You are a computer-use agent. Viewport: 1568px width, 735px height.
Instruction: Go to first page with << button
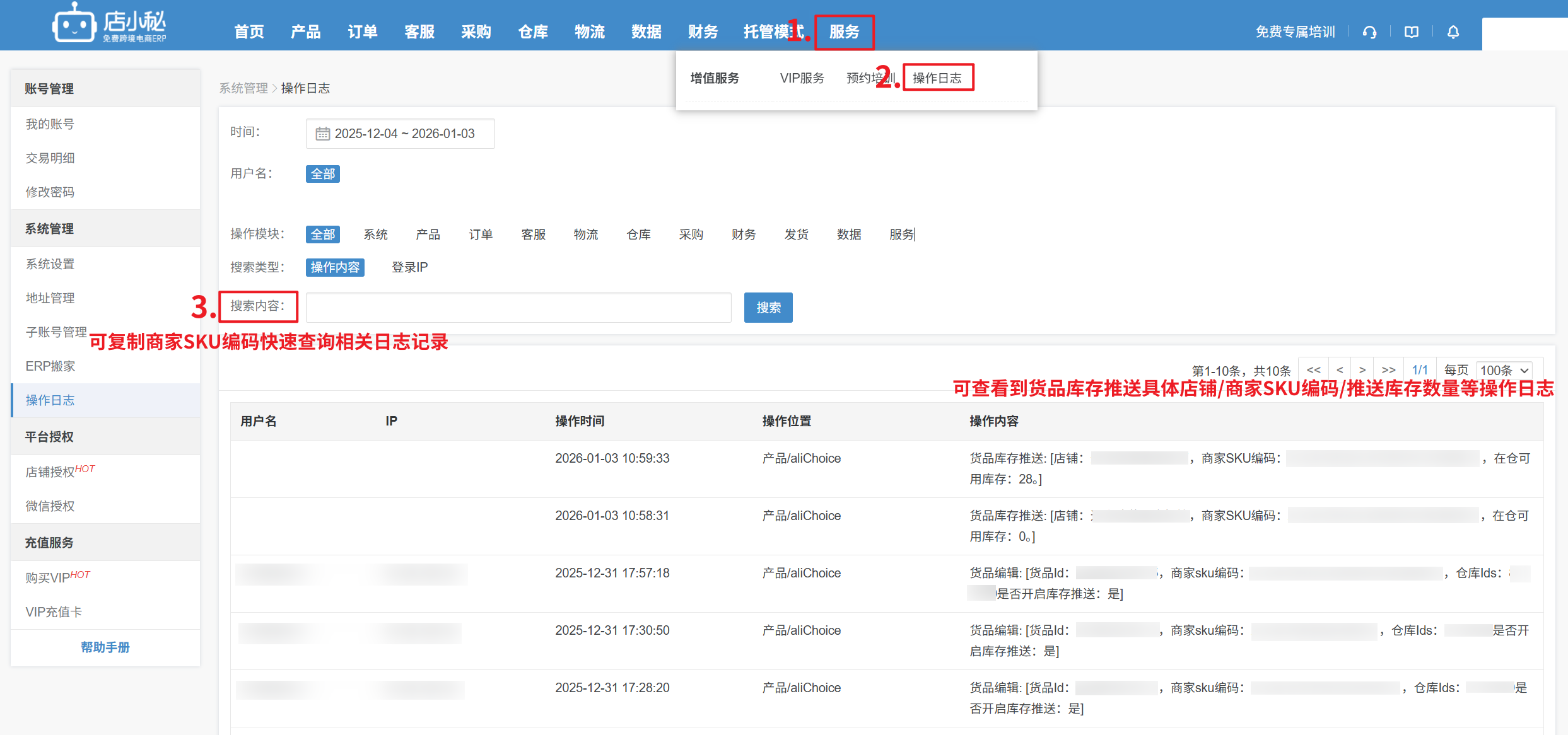1314,370
